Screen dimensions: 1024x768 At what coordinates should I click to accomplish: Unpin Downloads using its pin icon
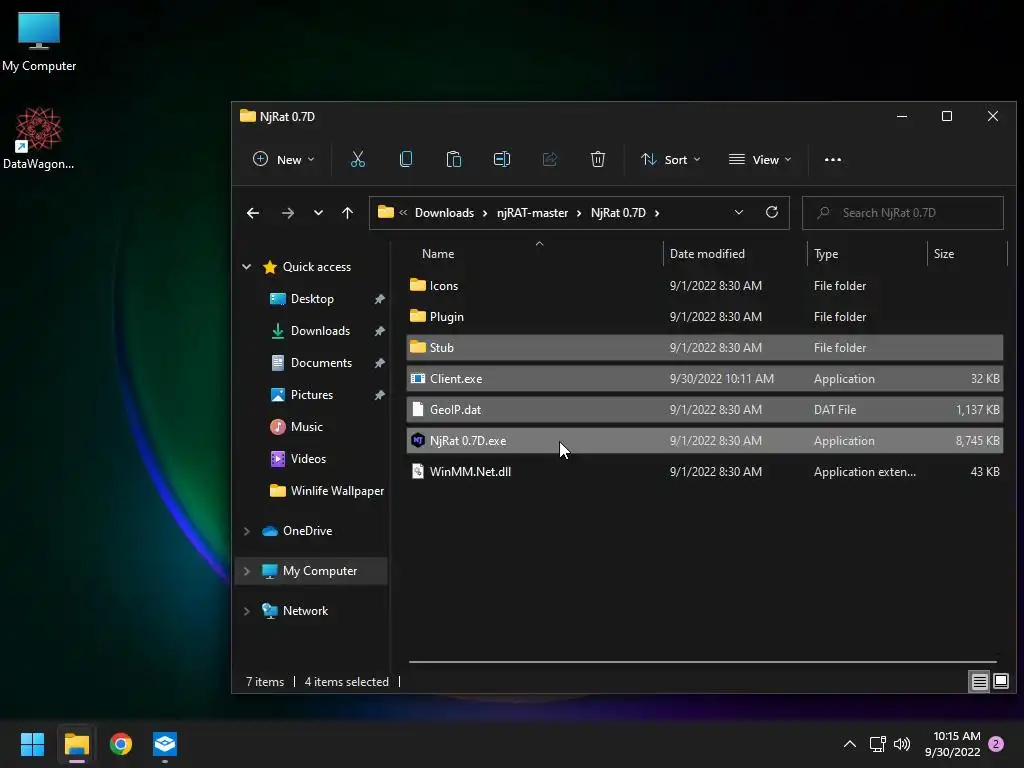pos(379,330)
